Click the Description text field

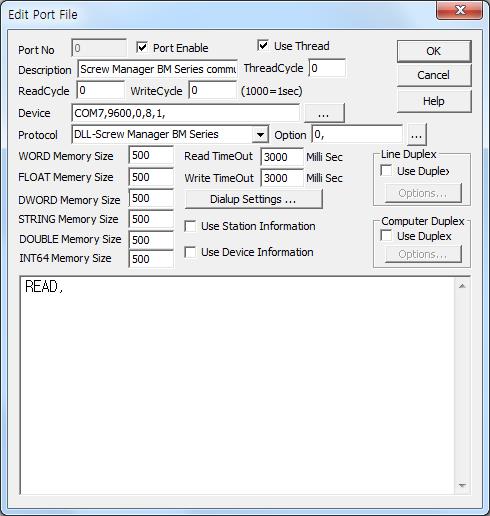point(157,69)
